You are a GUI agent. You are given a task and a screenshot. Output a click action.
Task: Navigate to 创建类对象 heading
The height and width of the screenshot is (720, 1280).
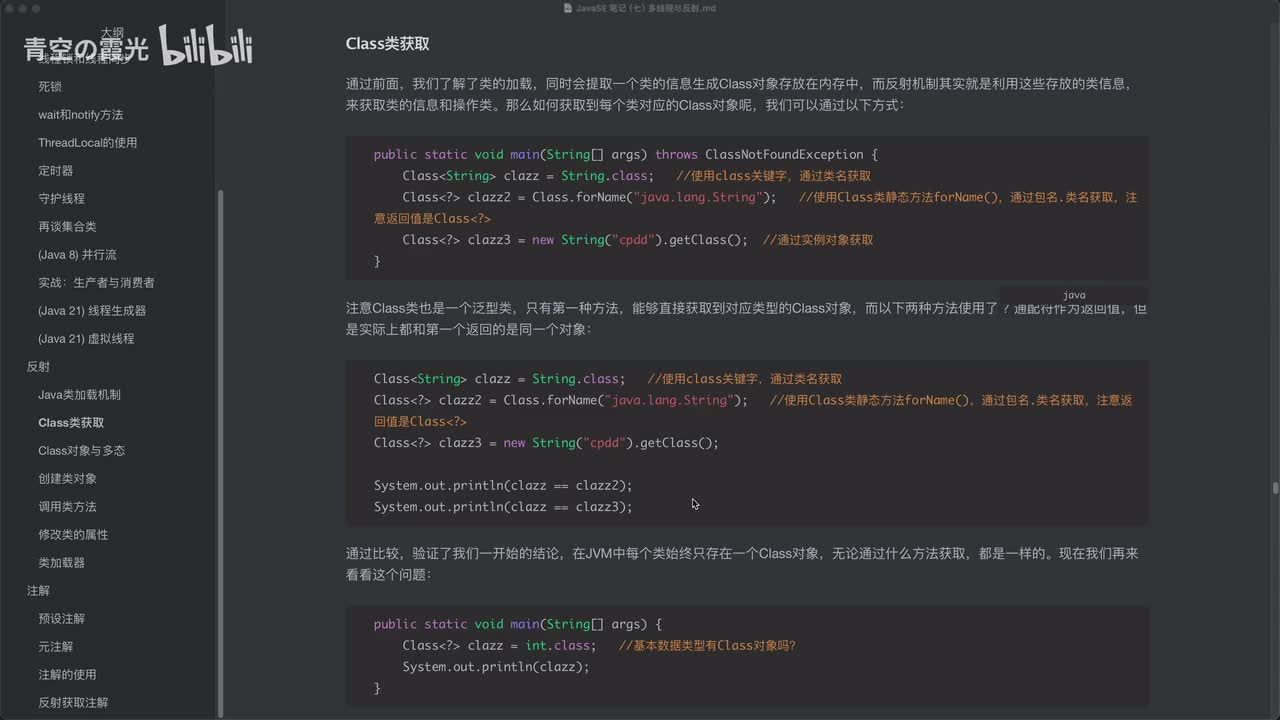[68, 479]
